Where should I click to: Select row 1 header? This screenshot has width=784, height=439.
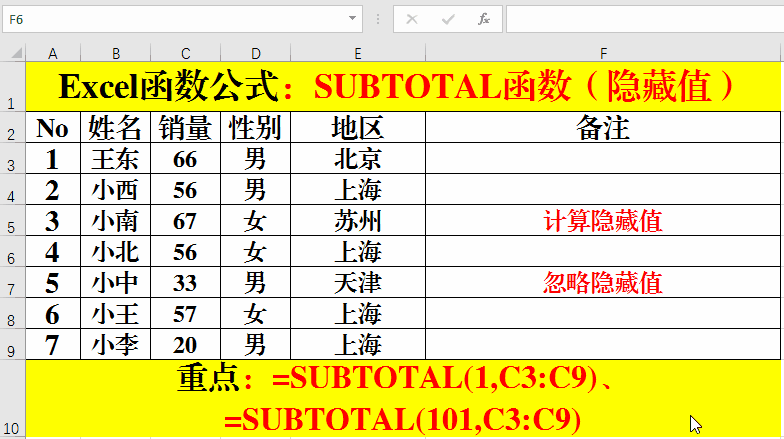(12, 86)
